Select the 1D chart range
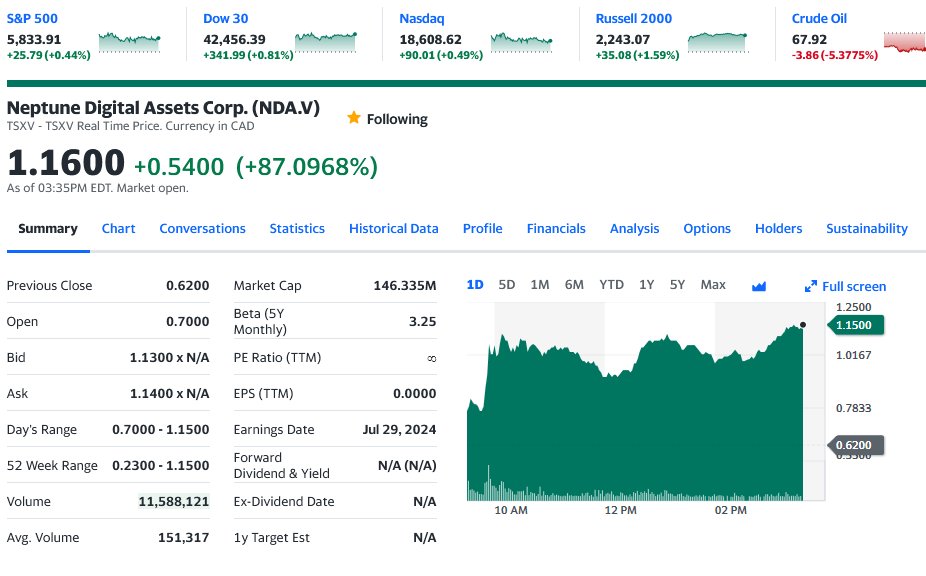The width and height of the screenshot is (926, 576). tap(475, 285)
